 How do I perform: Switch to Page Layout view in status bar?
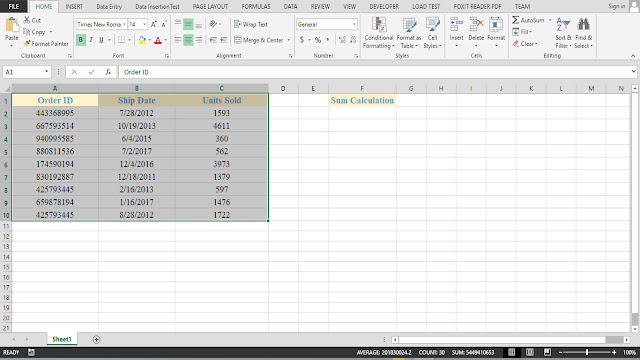529,352
